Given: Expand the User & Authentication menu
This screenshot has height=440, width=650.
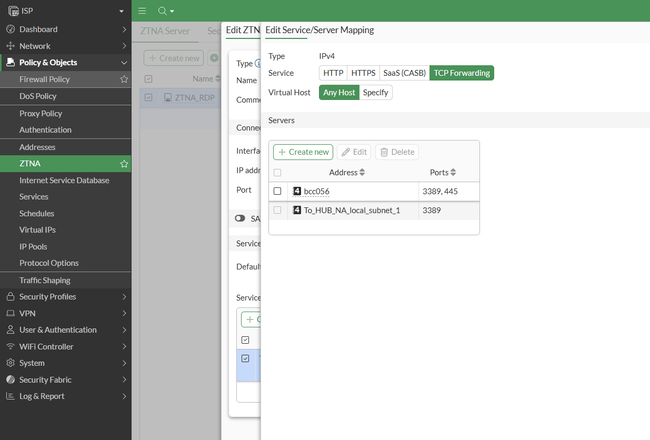Looking at the screenshot, I should [x=124, y=330].
